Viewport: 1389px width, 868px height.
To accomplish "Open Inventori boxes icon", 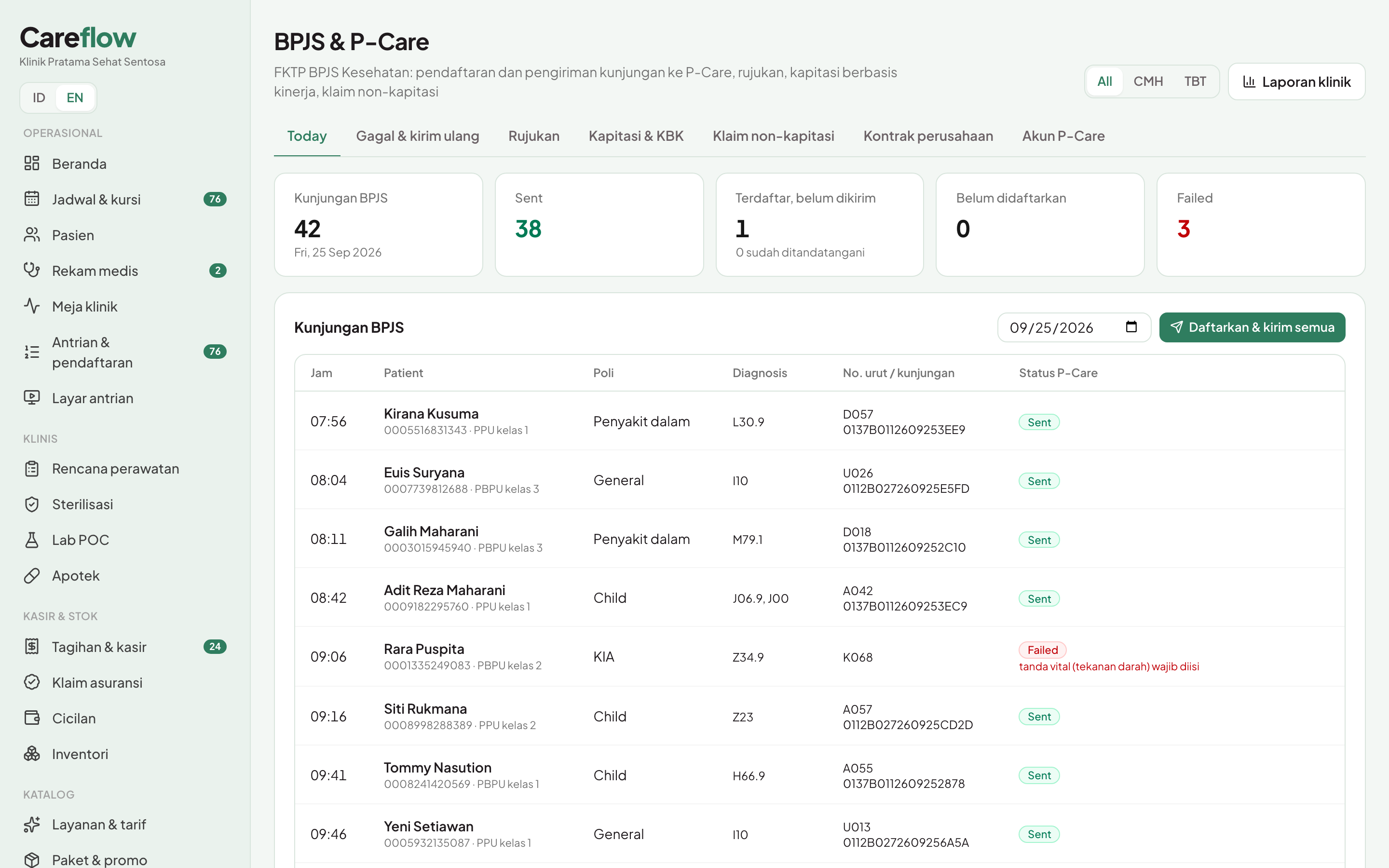I will pyautogui.click(x=31, y=753).
